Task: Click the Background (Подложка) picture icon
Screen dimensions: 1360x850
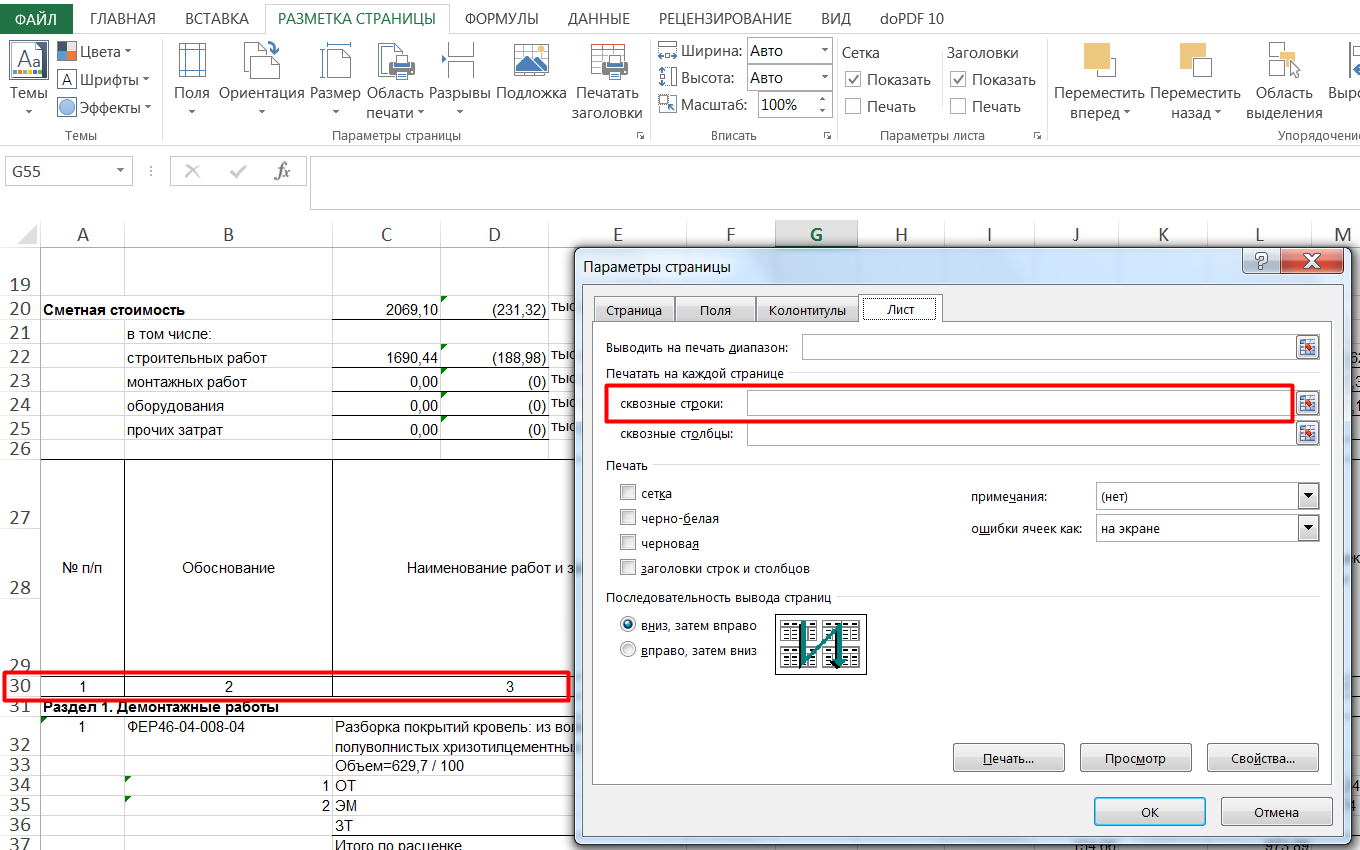Action: tap(531, 61)
